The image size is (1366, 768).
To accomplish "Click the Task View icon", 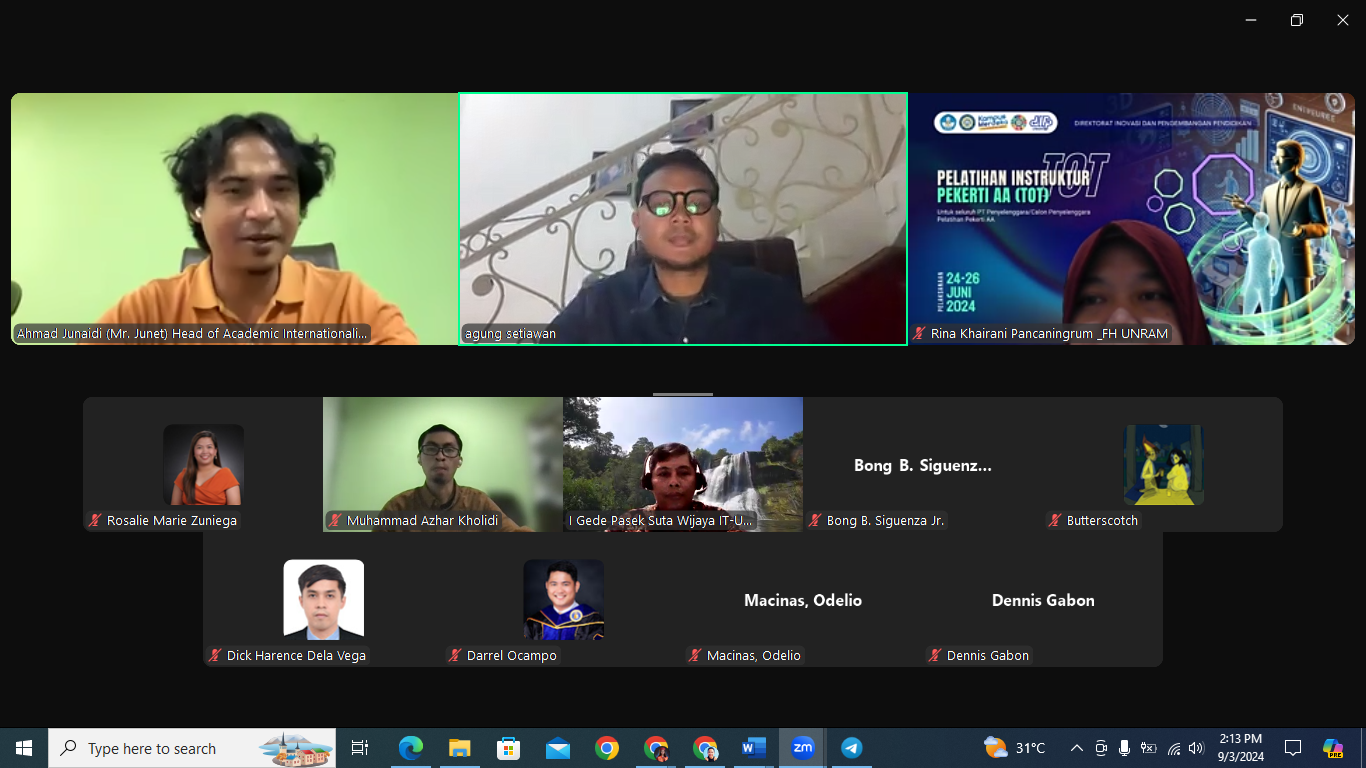I will [360, 748].
